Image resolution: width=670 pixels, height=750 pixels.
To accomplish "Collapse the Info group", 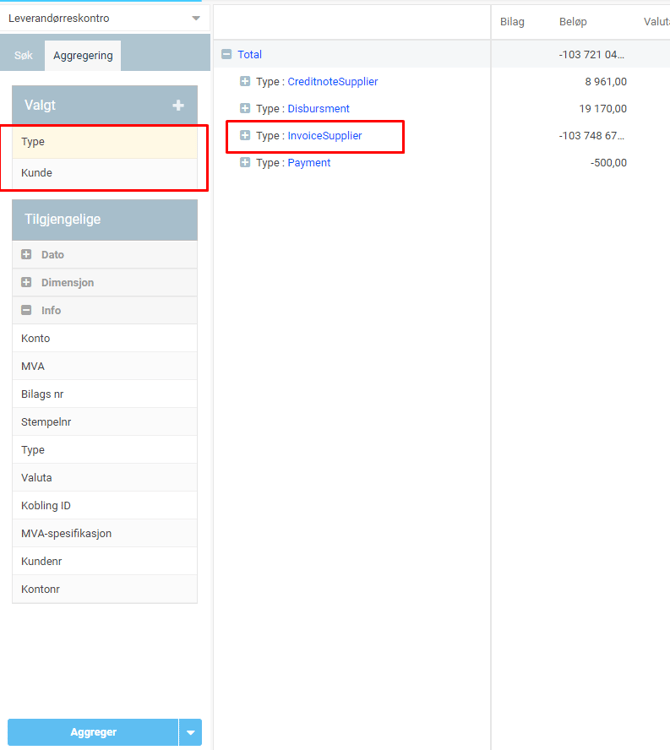I will (27, 311).
